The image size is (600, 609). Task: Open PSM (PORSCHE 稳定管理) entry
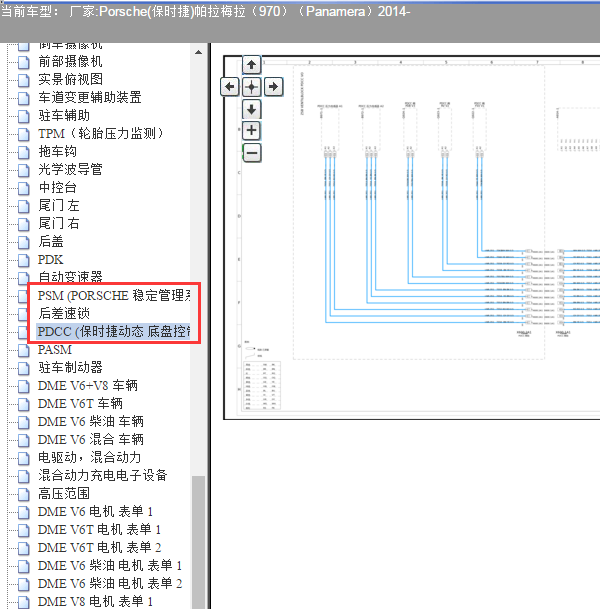point(113,295)
